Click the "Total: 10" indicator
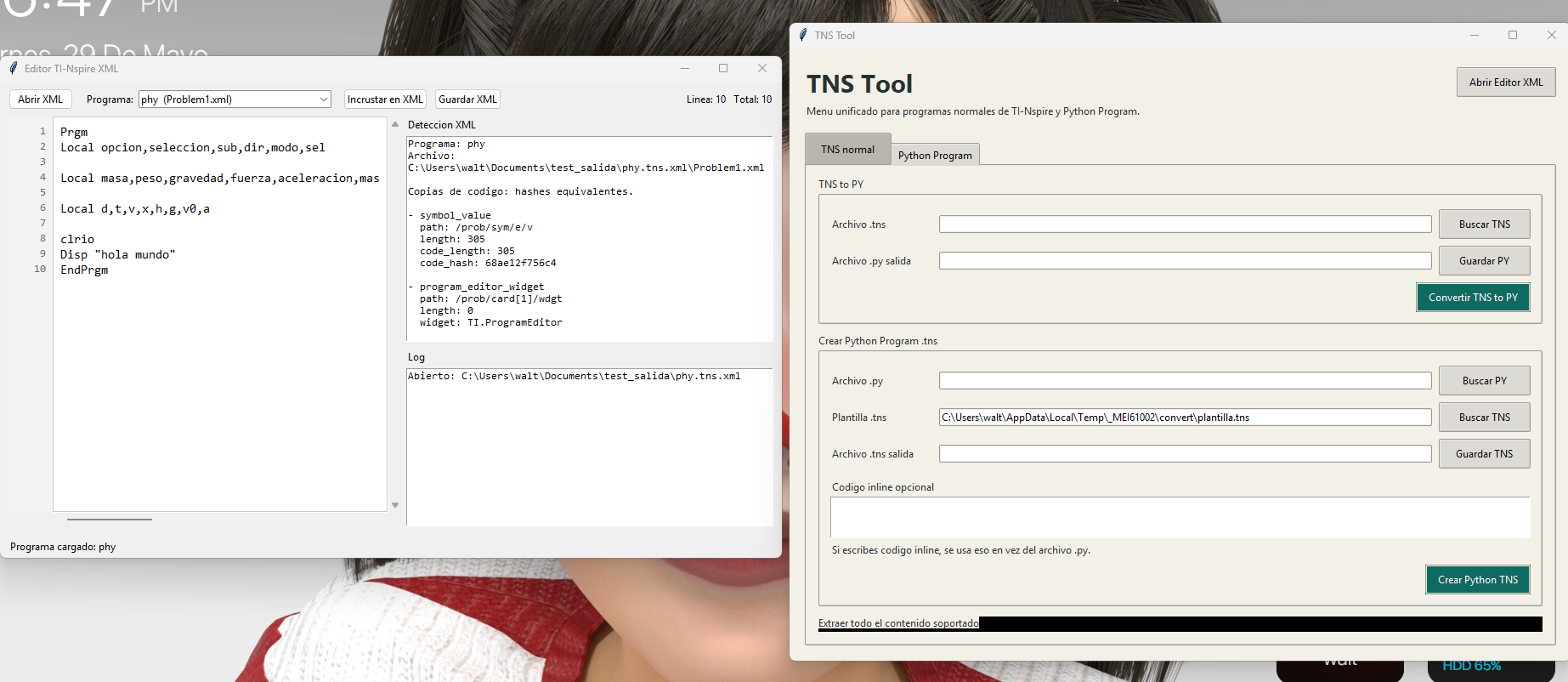The width and height of the screenshot is (1568, 682). (x=753, y=99)
